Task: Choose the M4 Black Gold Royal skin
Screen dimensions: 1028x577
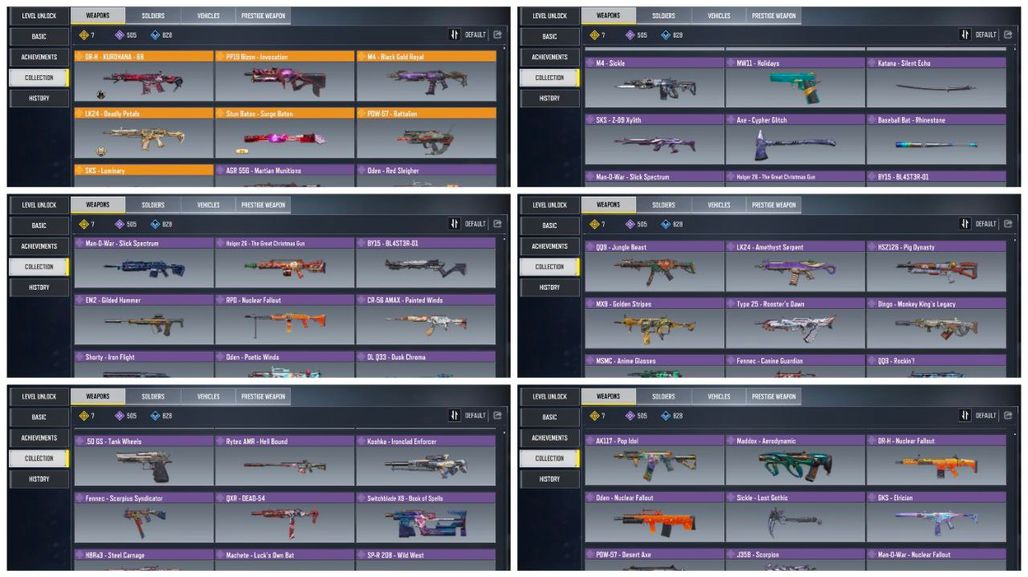Action: point(426,77)
